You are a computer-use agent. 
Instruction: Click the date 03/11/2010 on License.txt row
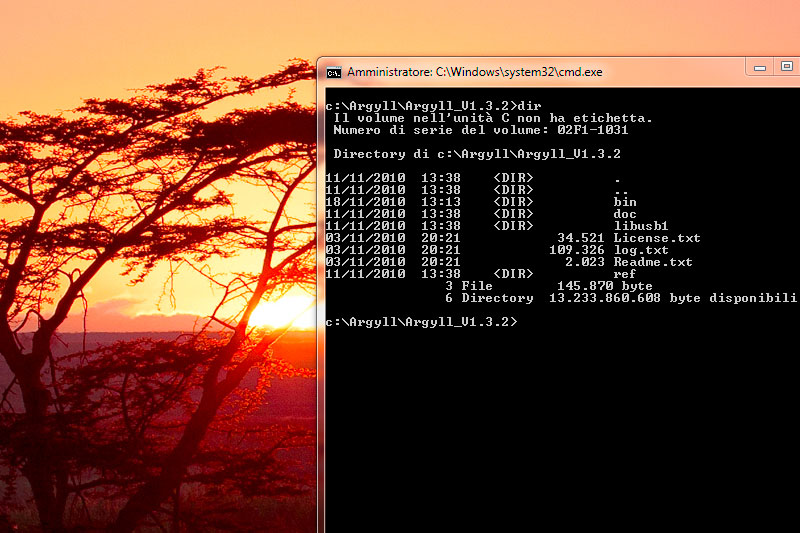(365, 238)
